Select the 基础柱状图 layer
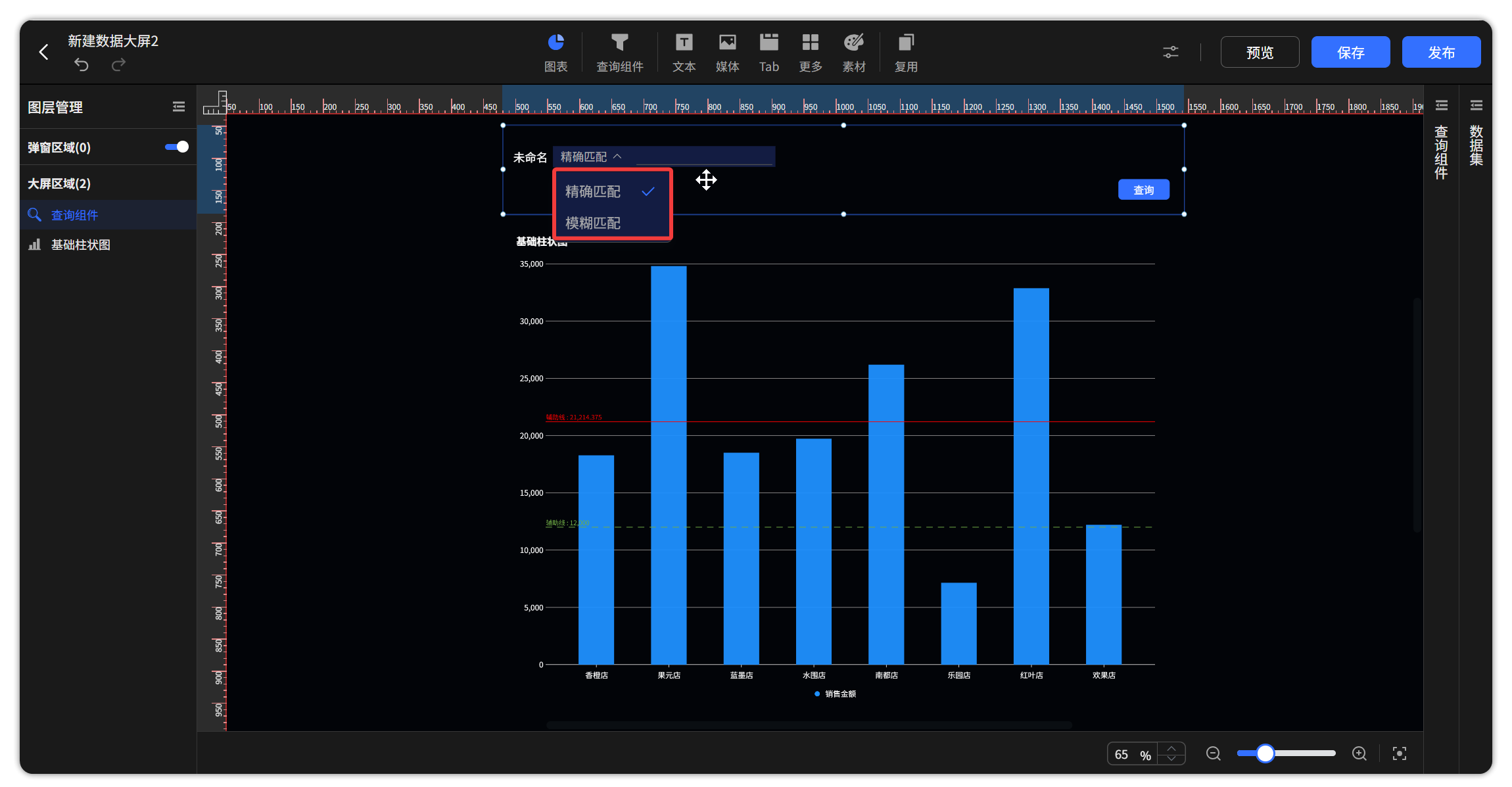This screenshot has height=787, width=1512. (108, 245)
